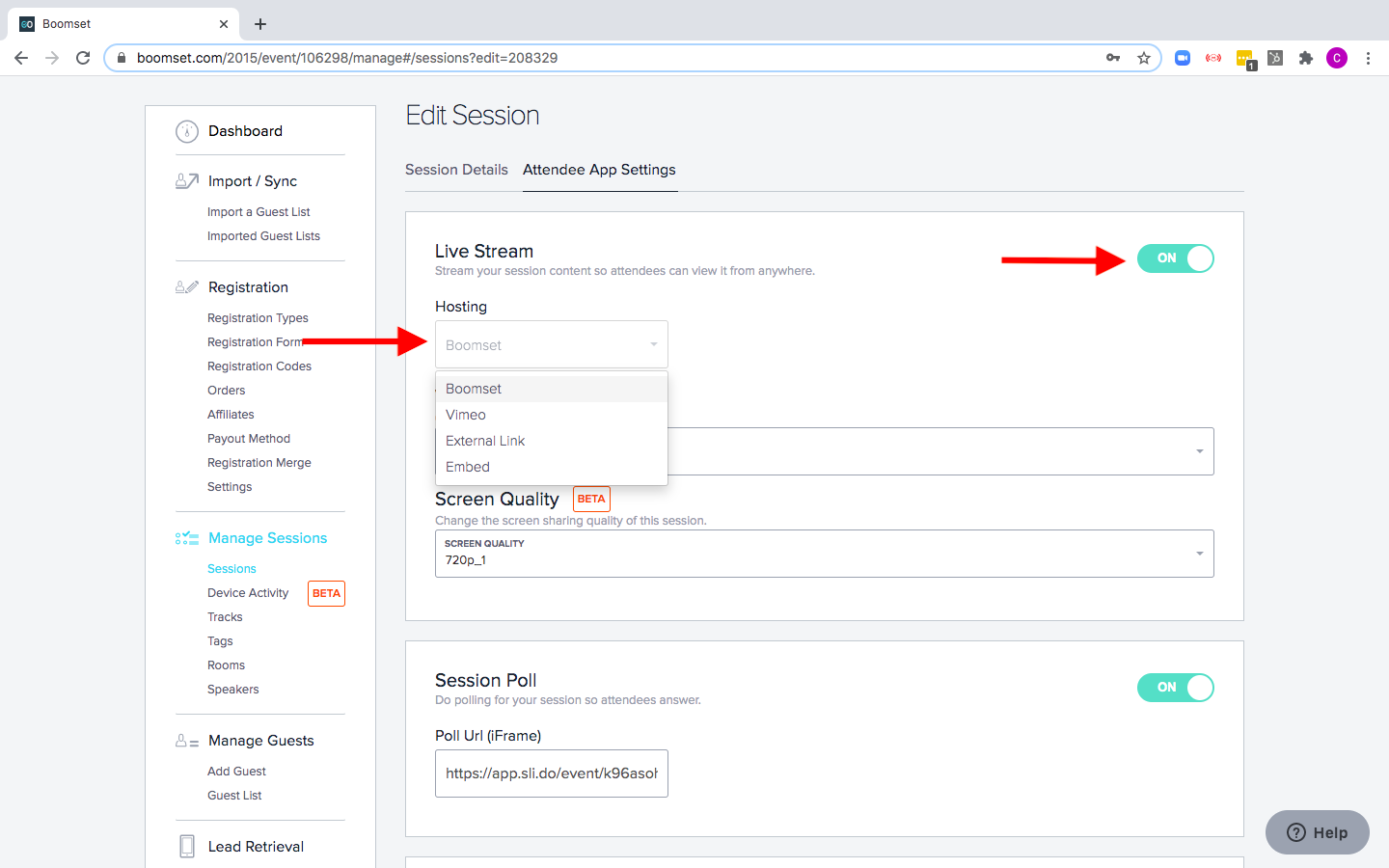Open Registration Codes
This screenshot has height=868, width=1389.
[259, 366]
